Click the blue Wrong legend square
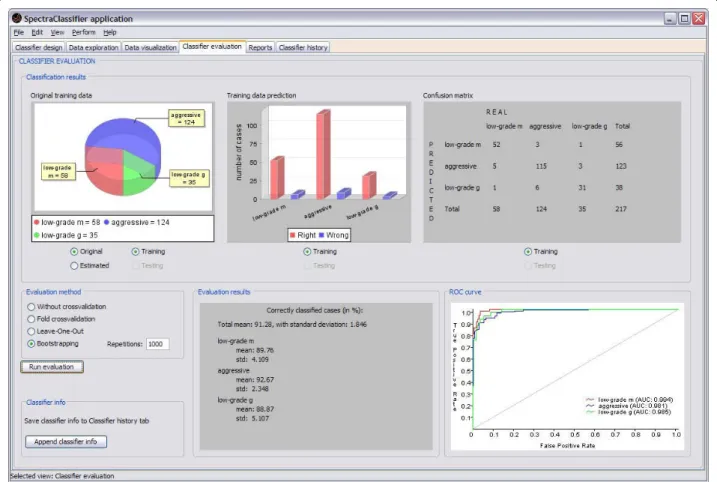 coord(321,235)
